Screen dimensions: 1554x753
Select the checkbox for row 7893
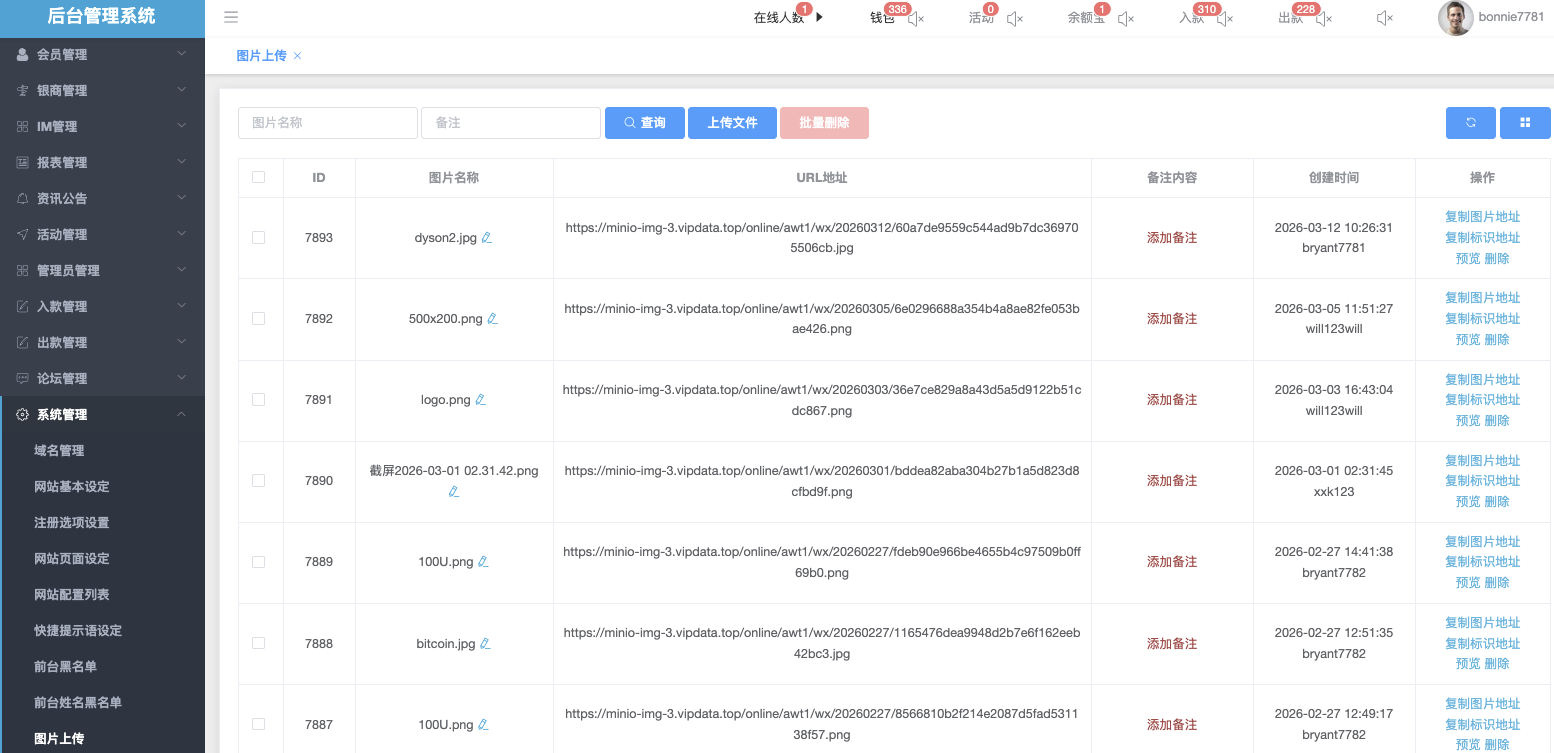coord(259,238)
